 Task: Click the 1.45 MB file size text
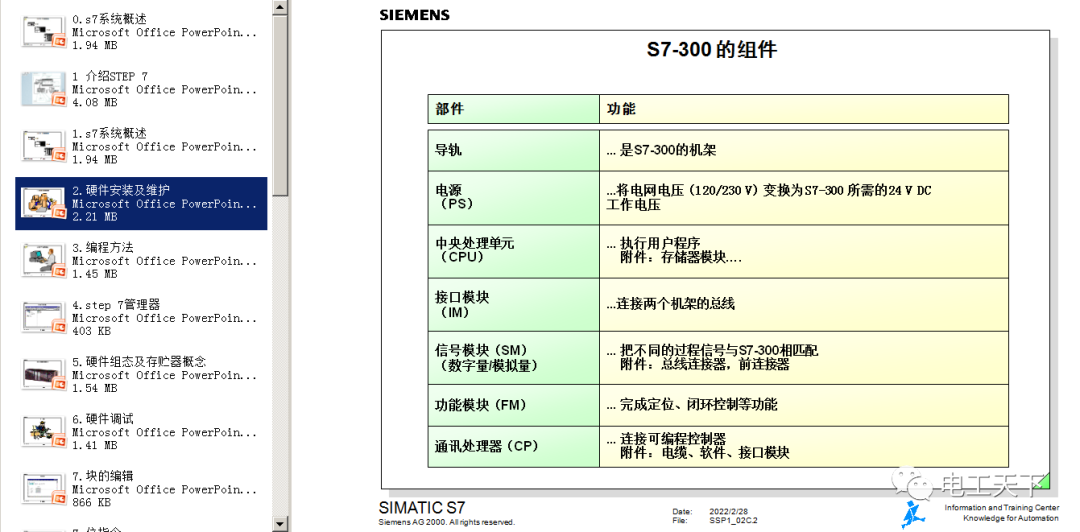pyautogui.click(x=94, y=274)
